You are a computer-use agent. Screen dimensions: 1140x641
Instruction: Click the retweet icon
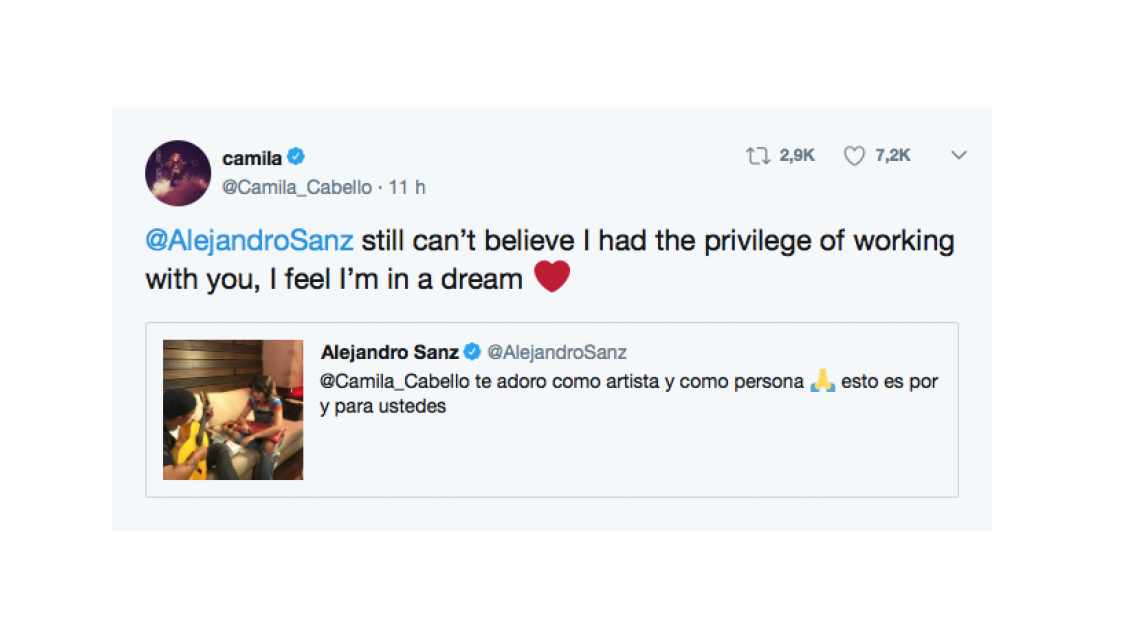[x=758, y=156]
